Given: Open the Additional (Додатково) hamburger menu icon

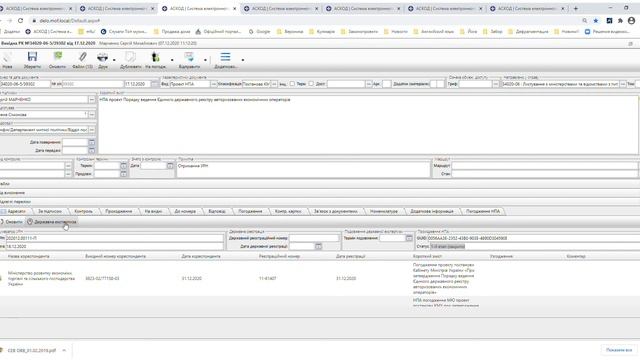Looking at the screenshot, I should click(x=225, y=57).
